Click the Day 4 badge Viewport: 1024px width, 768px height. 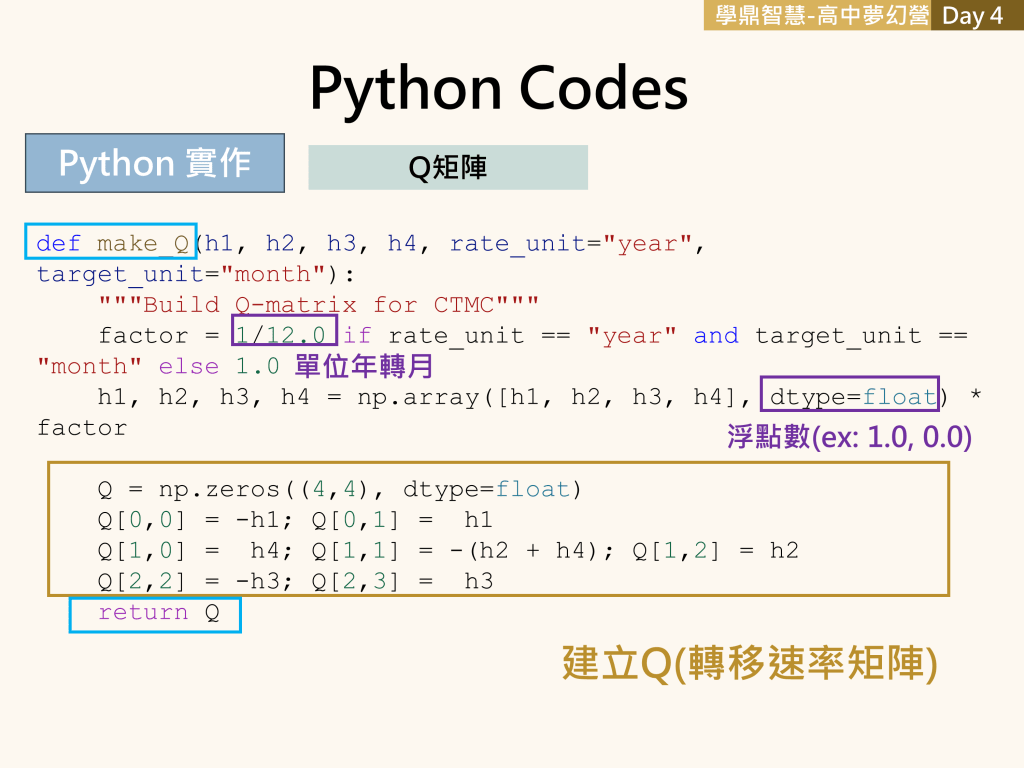pos(972,16)
